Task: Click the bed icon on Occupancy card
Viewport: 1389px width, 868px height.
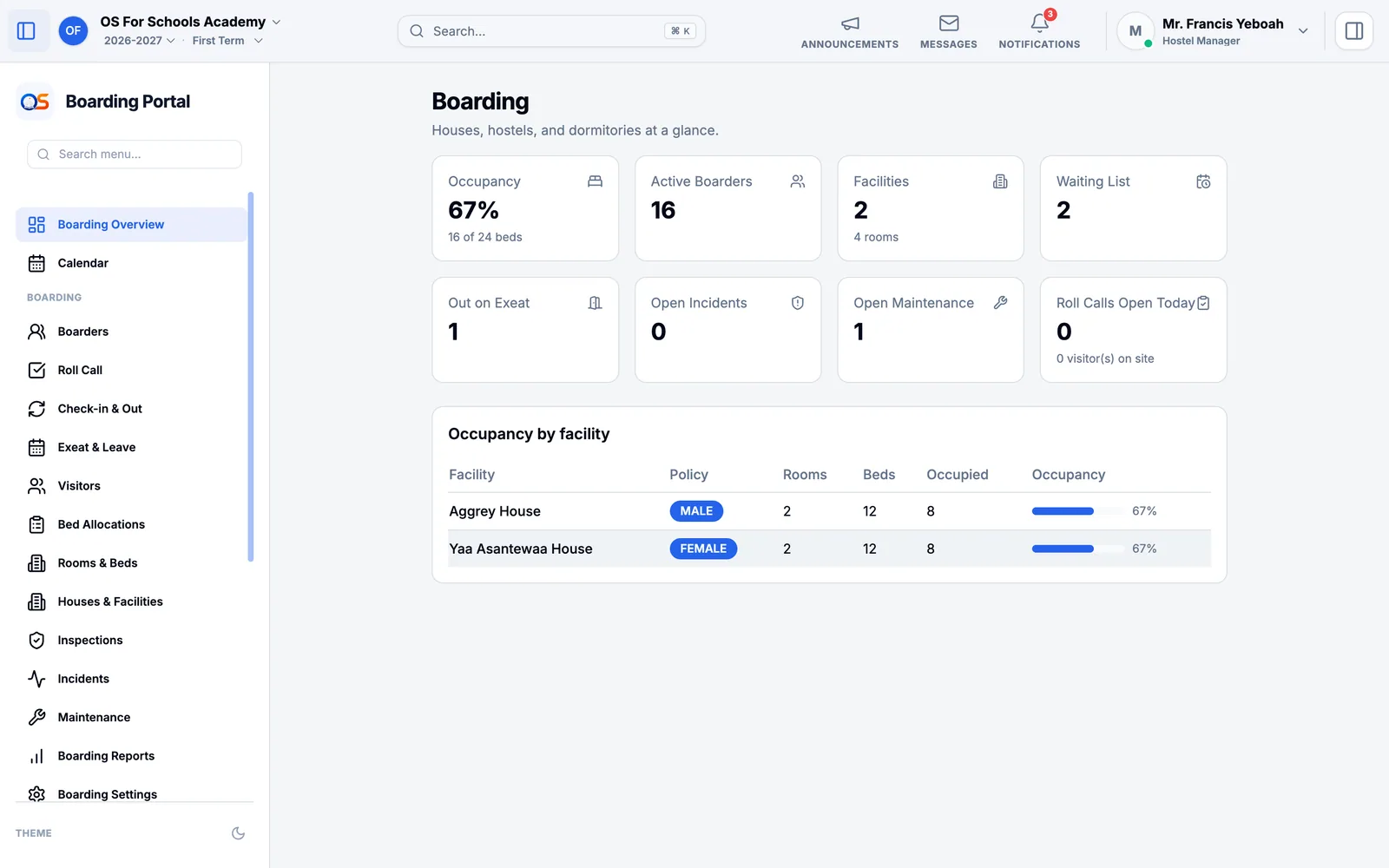Action: tap(595, 181)
